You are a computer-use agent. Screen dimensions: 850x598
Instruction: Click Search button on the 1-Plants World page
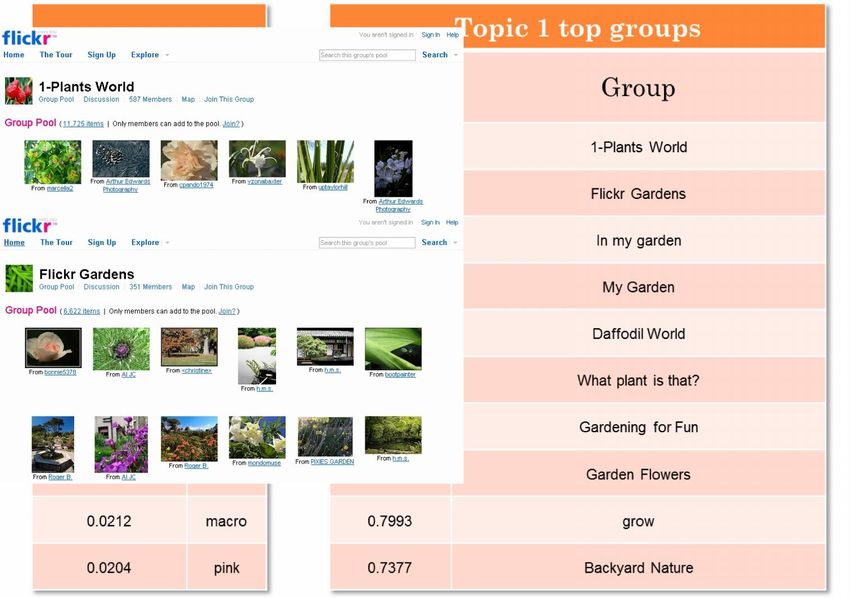click(435, 55)
